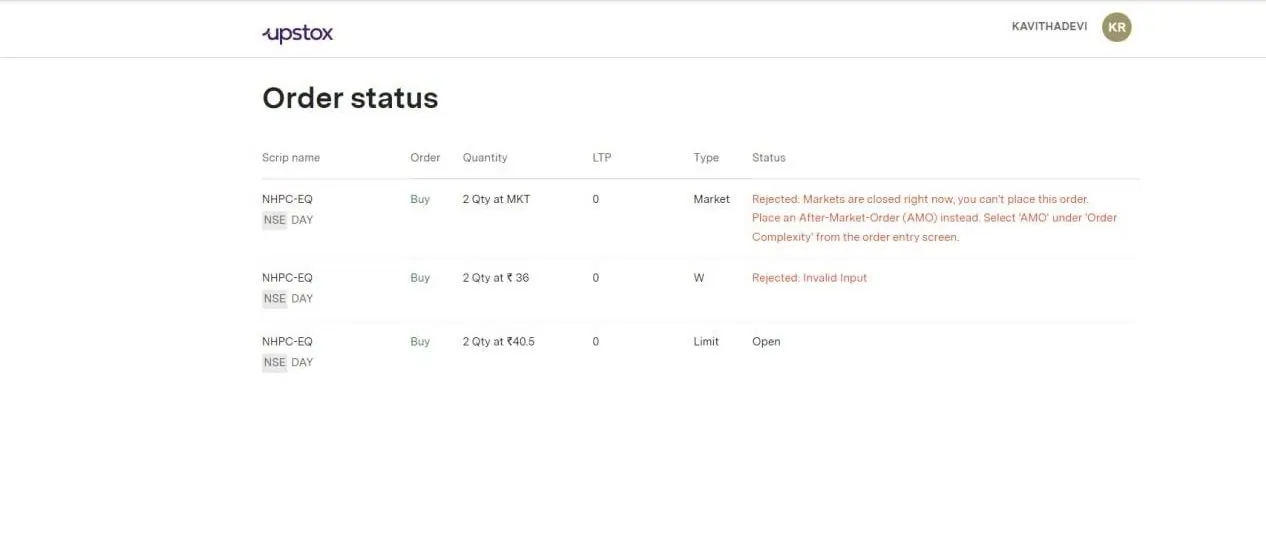Viewport: 1266px width, 555px height.
Task: Click the KAVITHADEVI username
Action: click(x=1049, y=27)
